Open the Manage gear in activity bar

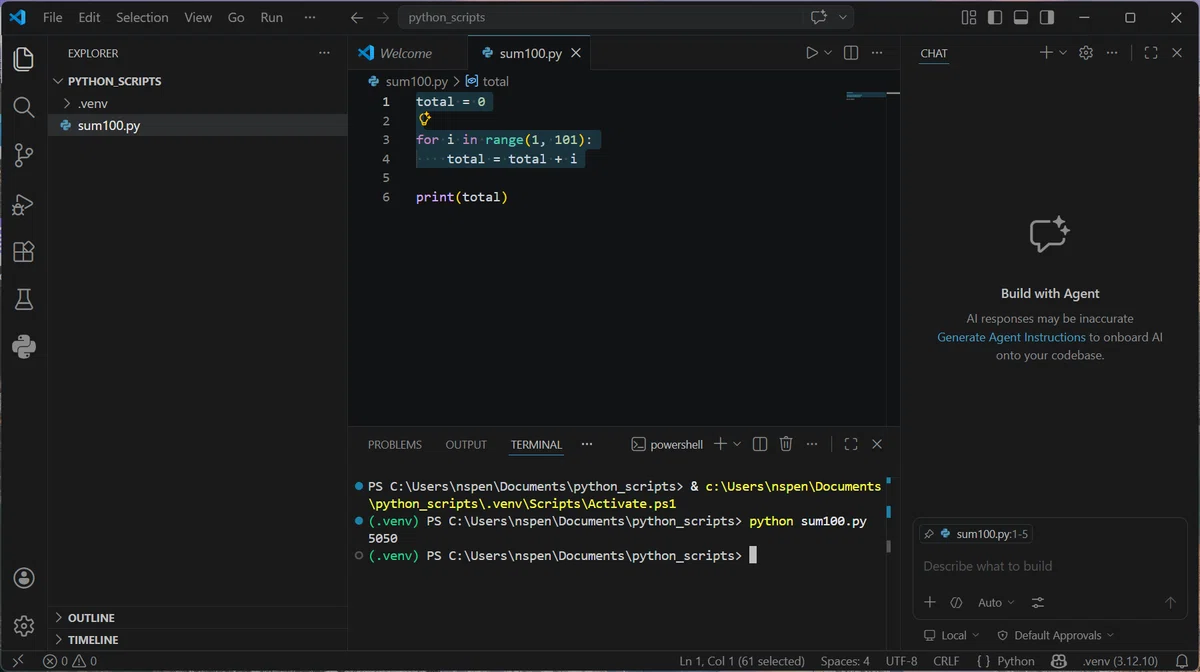[x=24, y=626]
